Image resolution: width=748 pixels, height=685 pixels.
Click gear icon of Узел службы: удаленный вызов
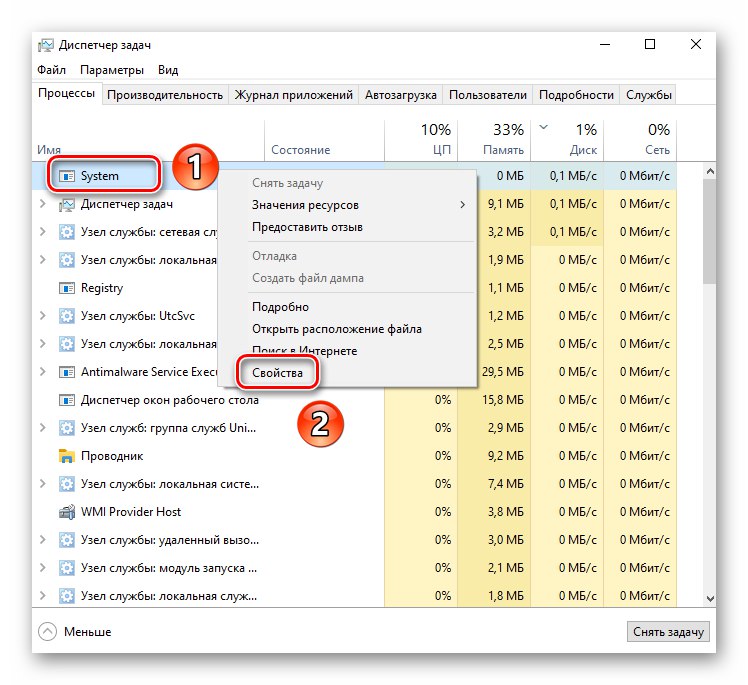tap(67, 540)
